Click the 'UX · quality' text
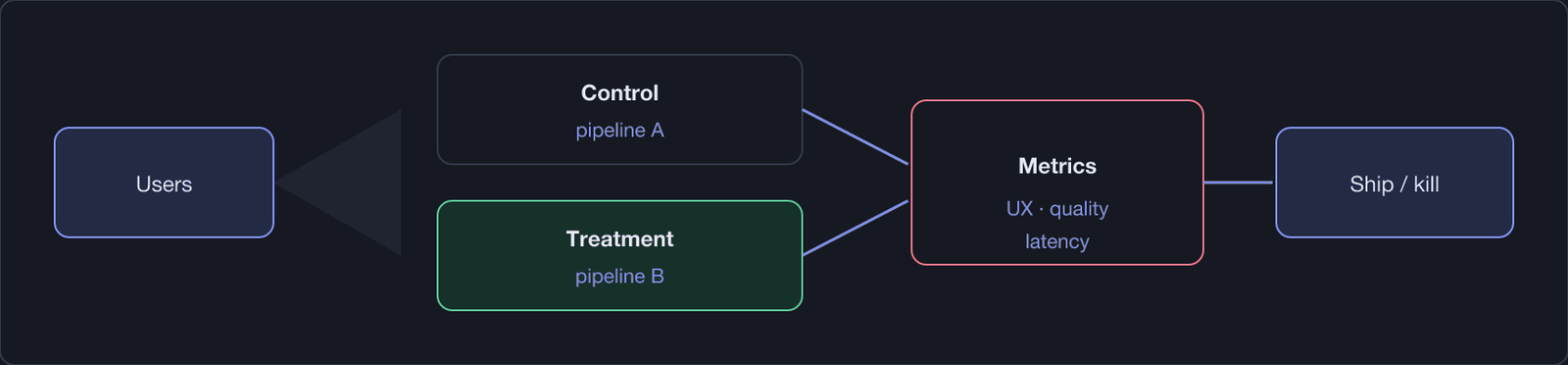The image size is (1568, 365). tap(1057, 209)
